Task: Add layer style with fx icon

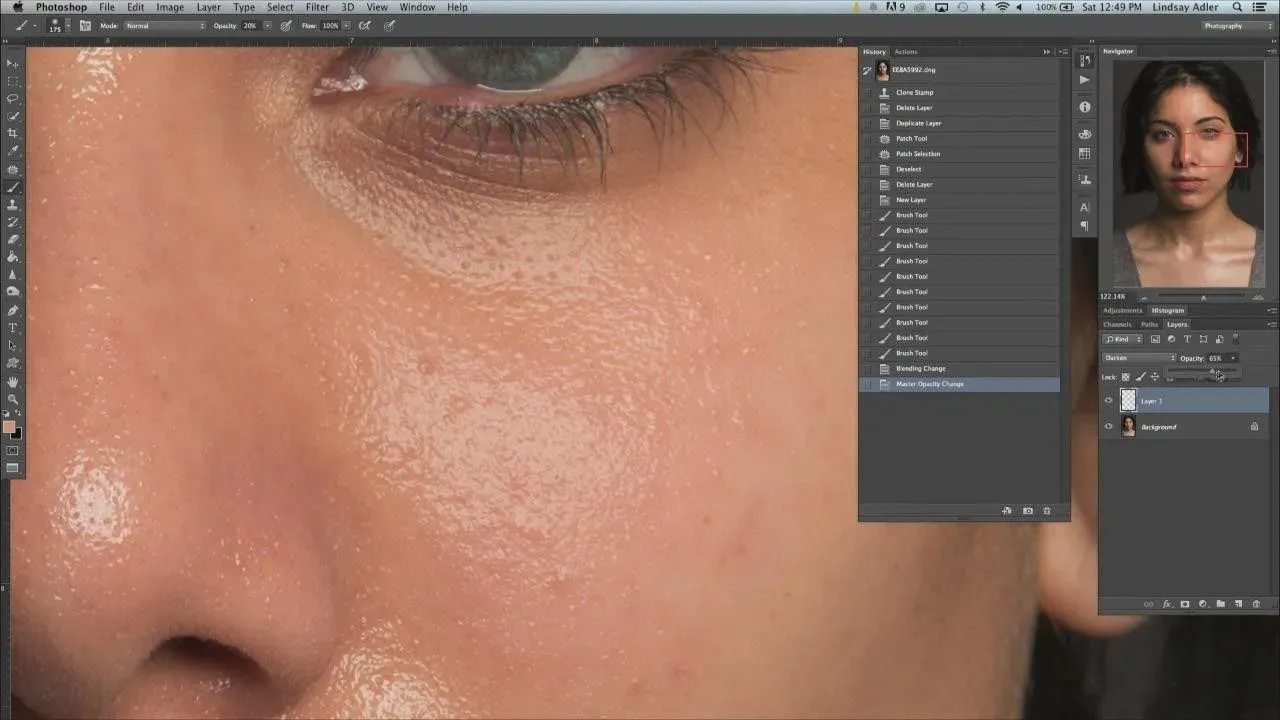Action: pos(1166,604)
